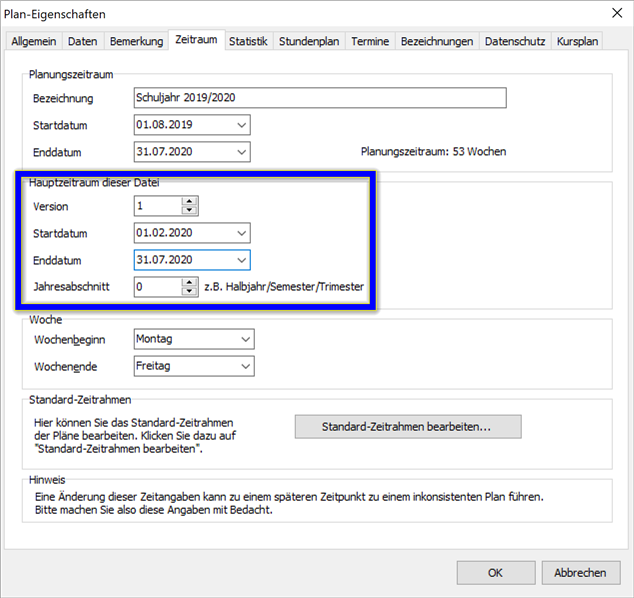This screenshot has height=598, width=634.
Task: Click the Bezeichnung text field
Action: pyautogui.click(x=319, y=98)
